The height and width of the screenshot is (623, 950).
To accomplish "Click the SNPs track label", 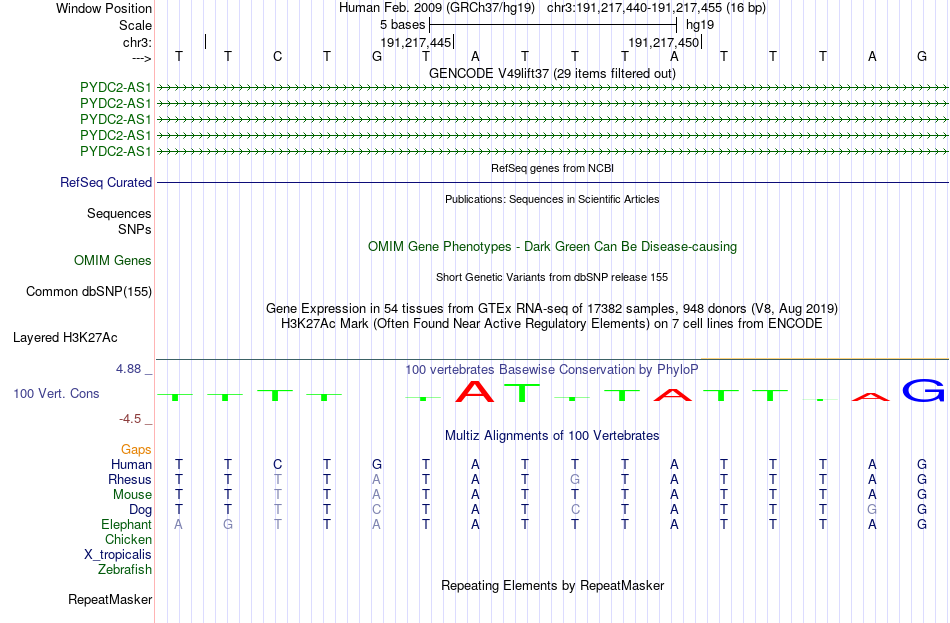I will [135, 230].
